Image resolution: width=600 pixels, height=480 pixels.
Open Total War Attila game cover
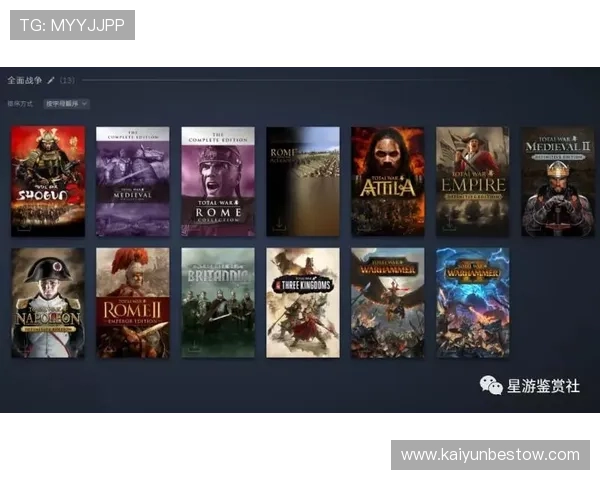pyautogui.click(x=387, y=181)
